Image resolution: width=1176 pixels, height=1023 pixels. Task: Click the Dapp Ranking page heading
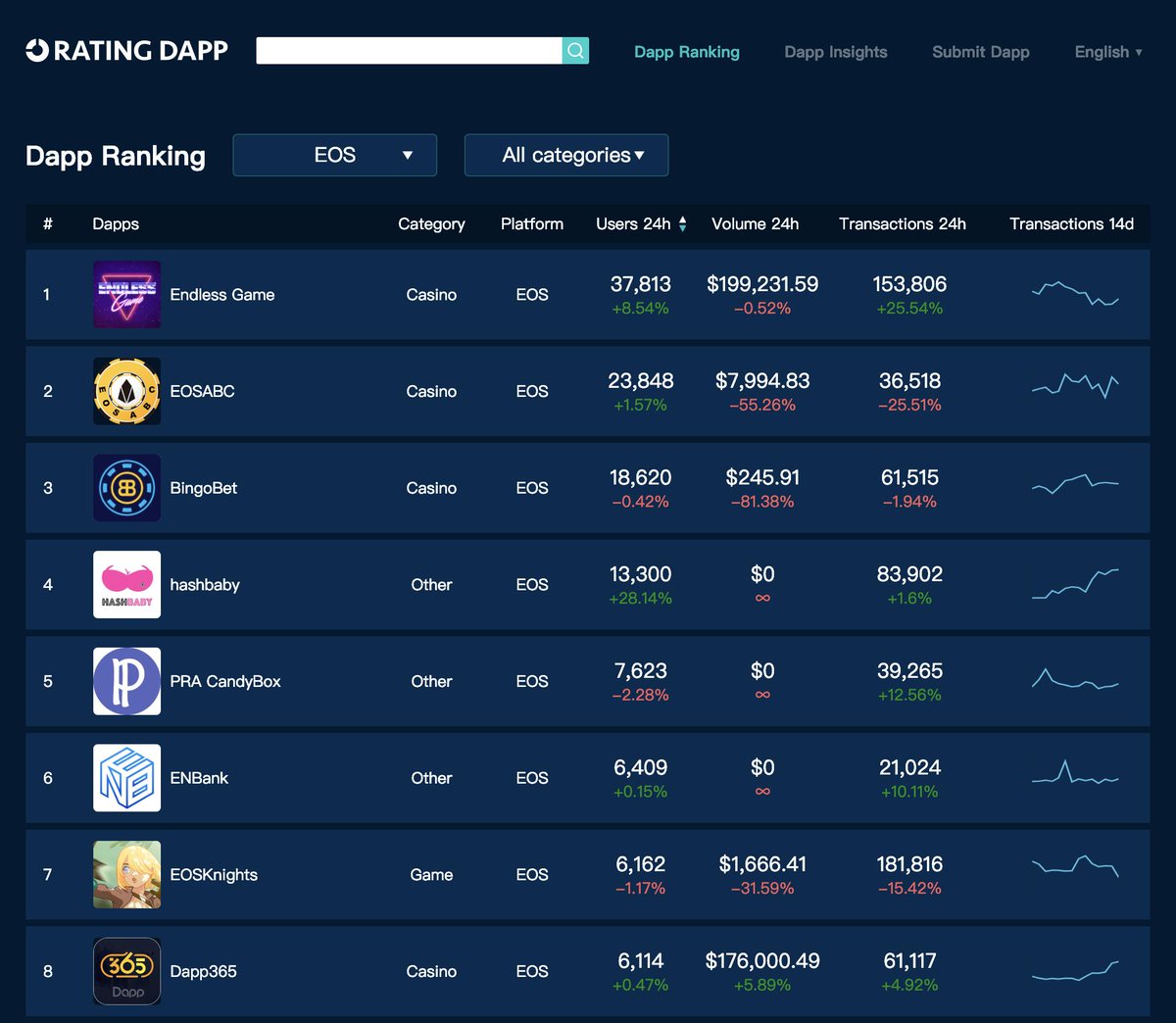(116, 156)
